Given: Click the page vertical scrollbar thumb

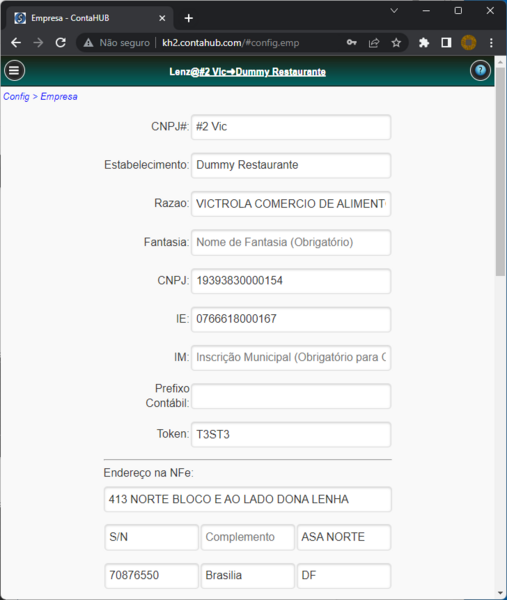Looking at the screenshot, I should pyautogui.click(x=500, y=171).
